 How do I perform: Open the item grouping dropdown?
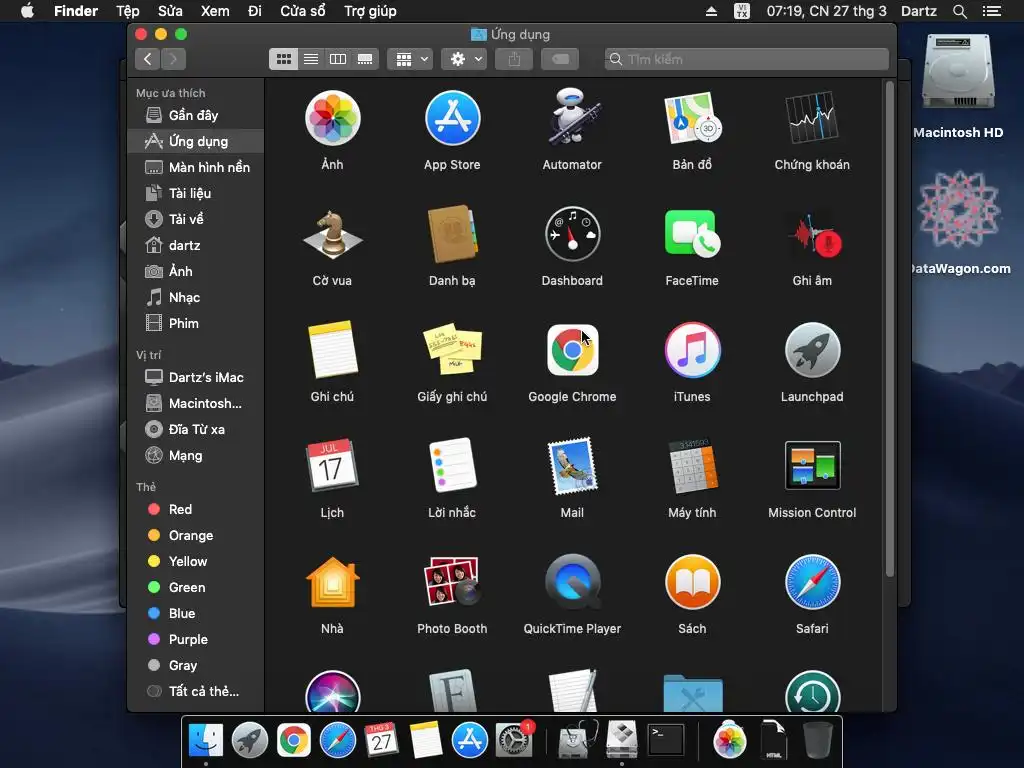410,59
